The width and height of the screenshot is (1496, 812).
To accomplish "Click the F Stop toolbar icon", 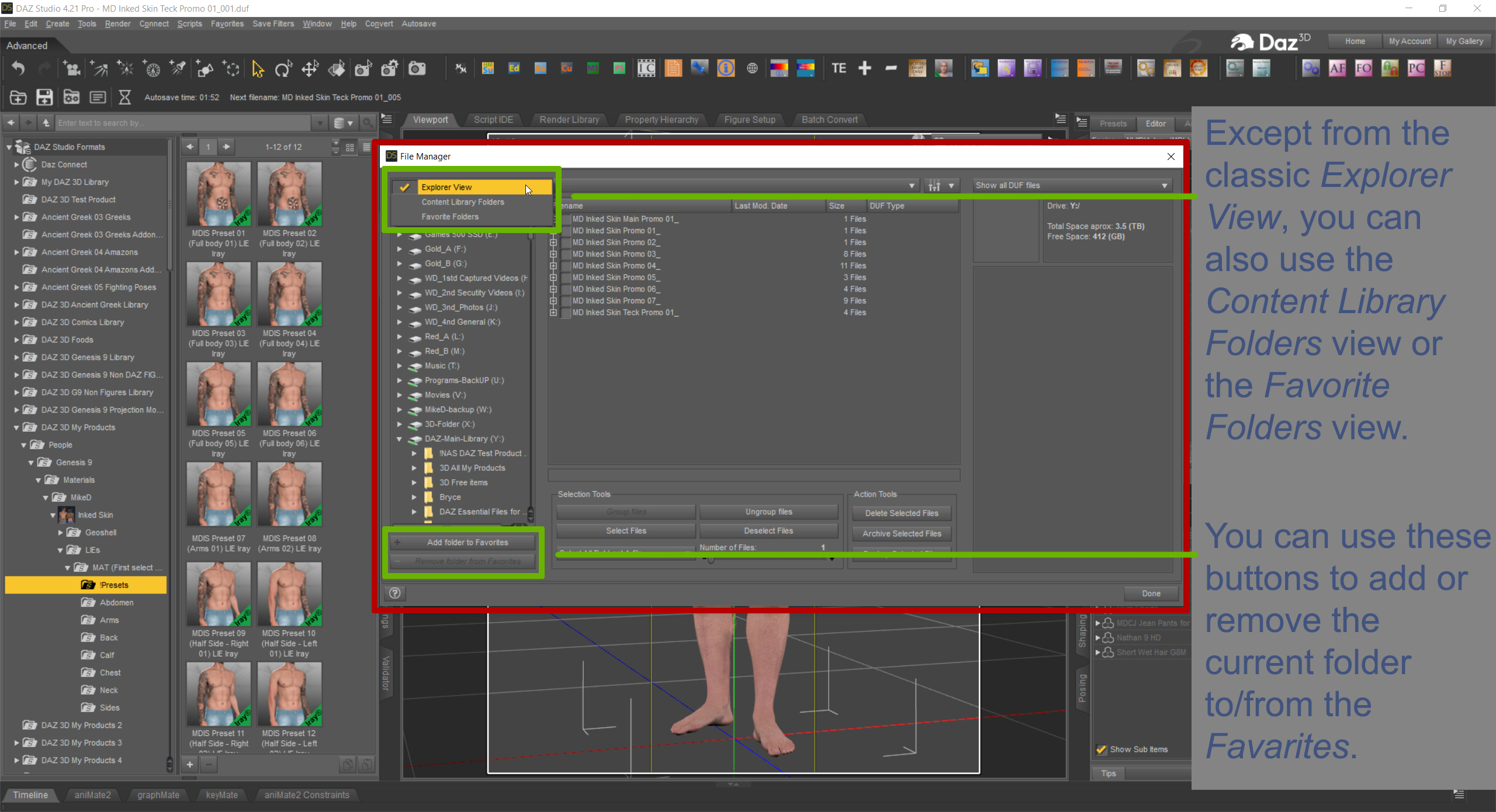I will (x=1442, y=69).
